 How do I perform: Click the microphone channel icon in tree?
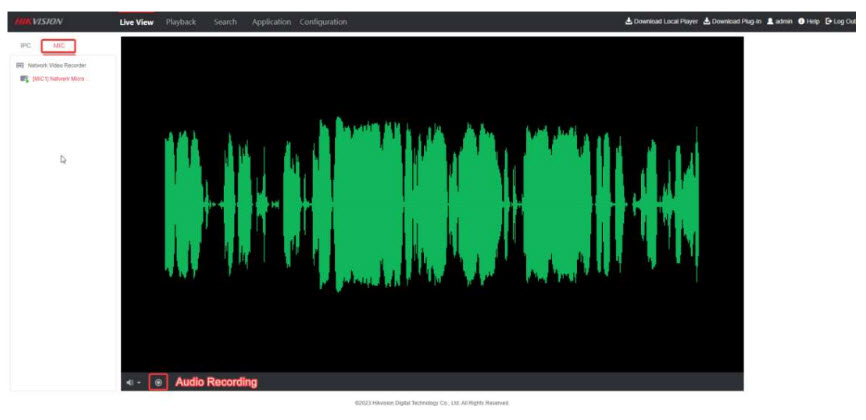pos(24,78)
